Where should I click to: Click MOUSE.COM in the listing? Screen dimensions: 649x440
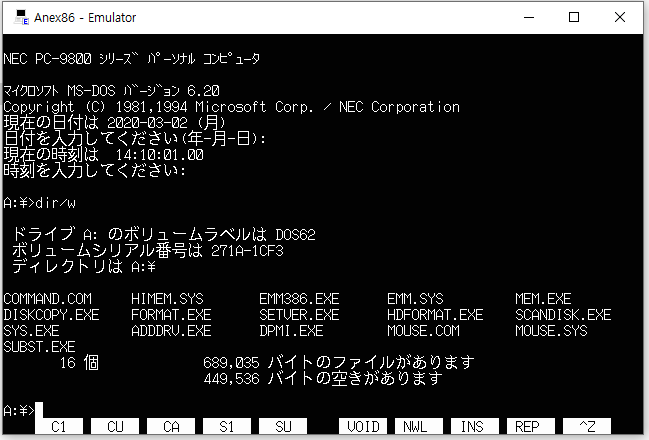423,331
